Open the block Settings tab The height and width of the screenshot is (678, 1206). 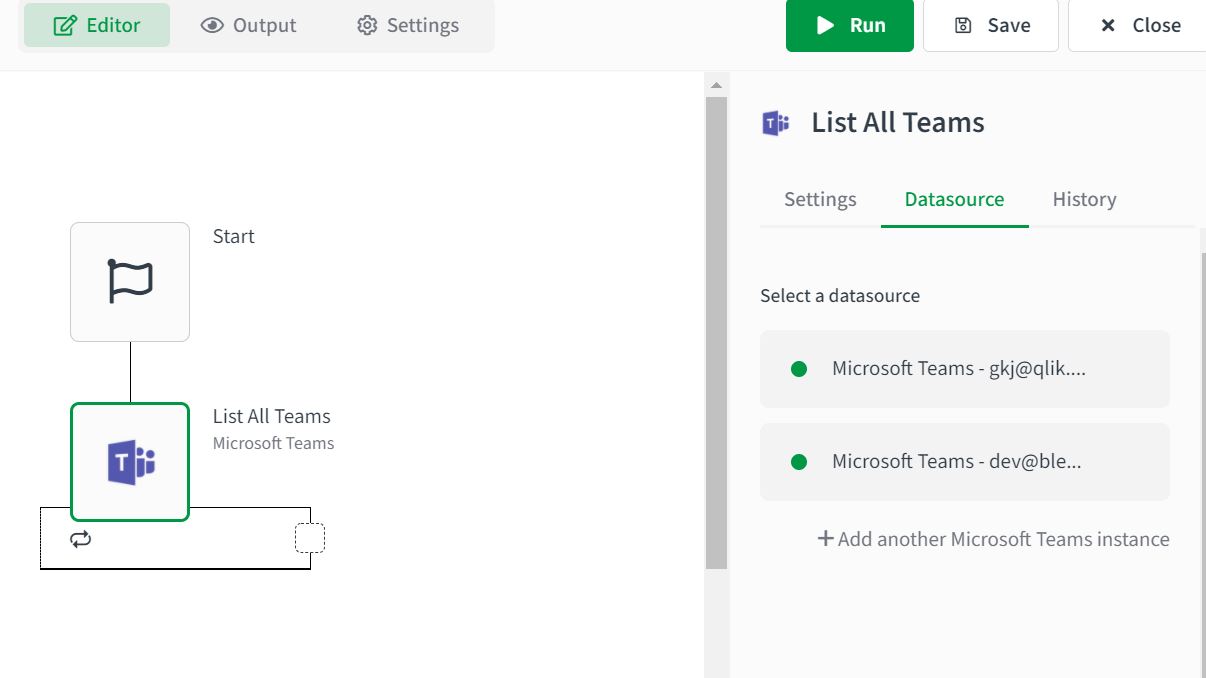(820, 199)
